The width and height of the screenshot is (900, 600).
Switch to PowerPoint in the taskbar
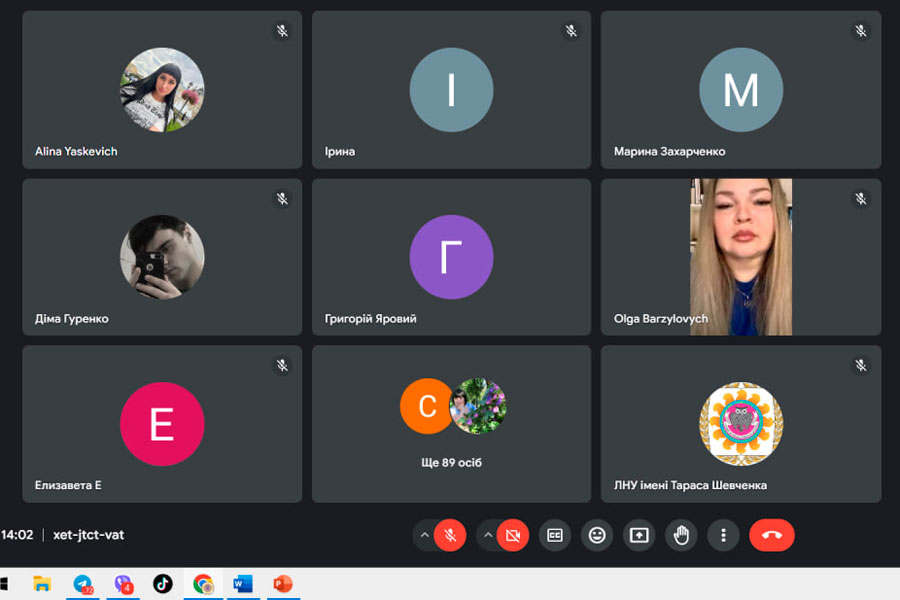282,584
